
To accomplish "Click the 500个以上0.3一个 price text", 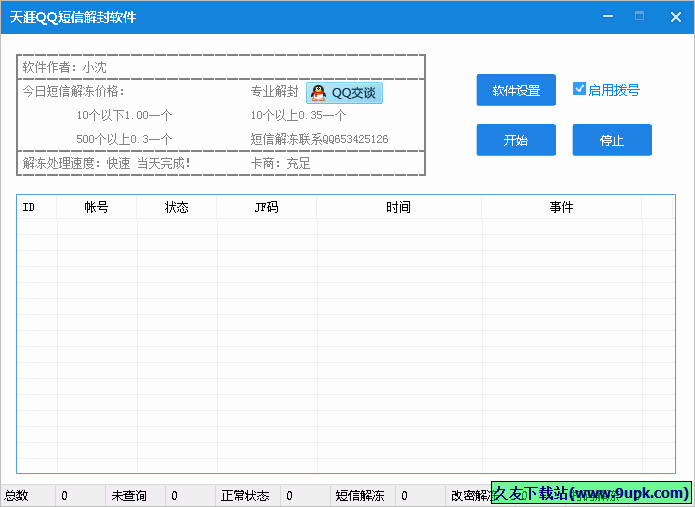I will click(124, 139).
